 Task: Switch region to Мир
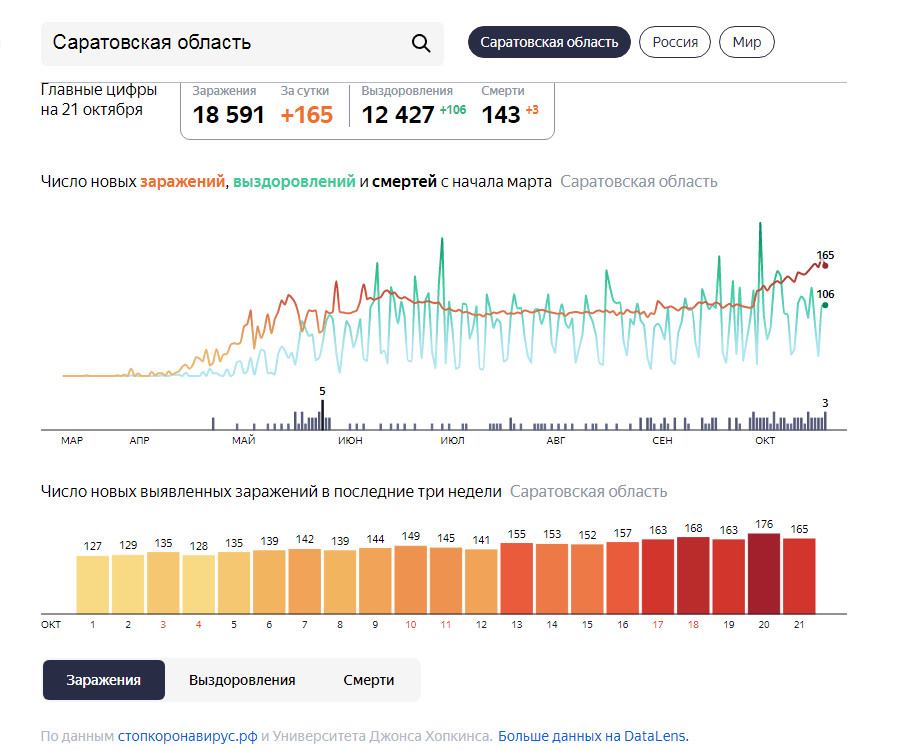(746, 43)
